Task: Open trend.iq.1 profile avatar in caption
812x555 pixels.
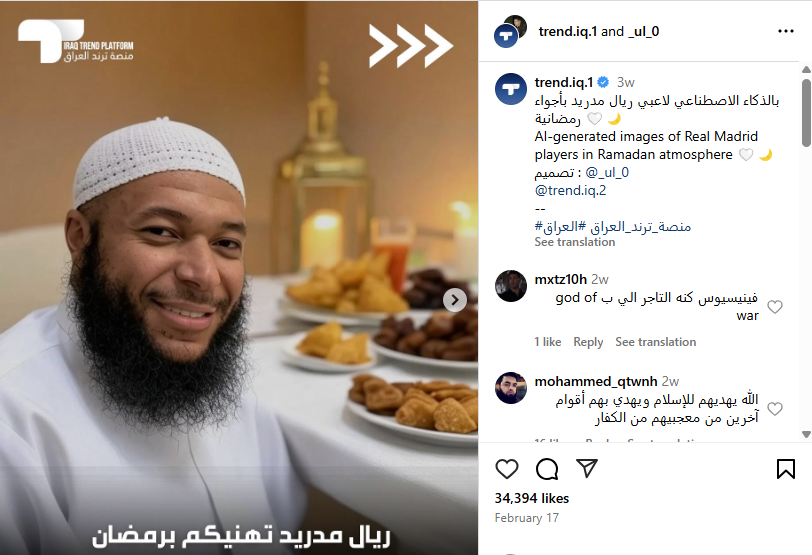Action: (511, 89)
